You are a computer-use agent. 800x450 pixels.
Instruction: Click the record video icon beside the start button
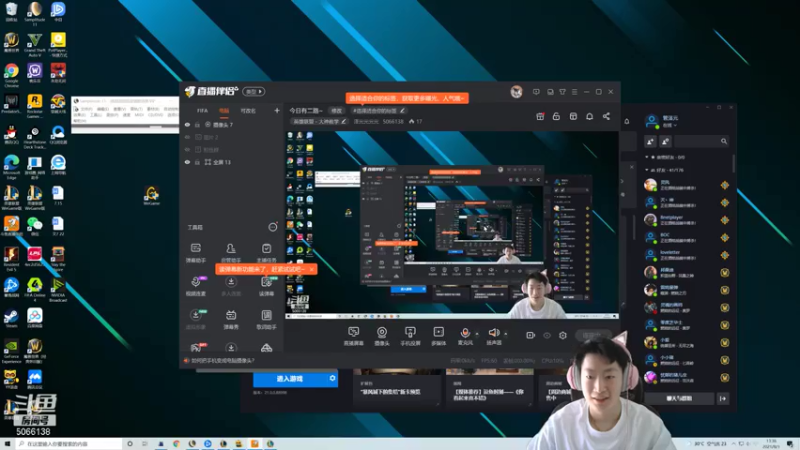[x=531, y=335]
